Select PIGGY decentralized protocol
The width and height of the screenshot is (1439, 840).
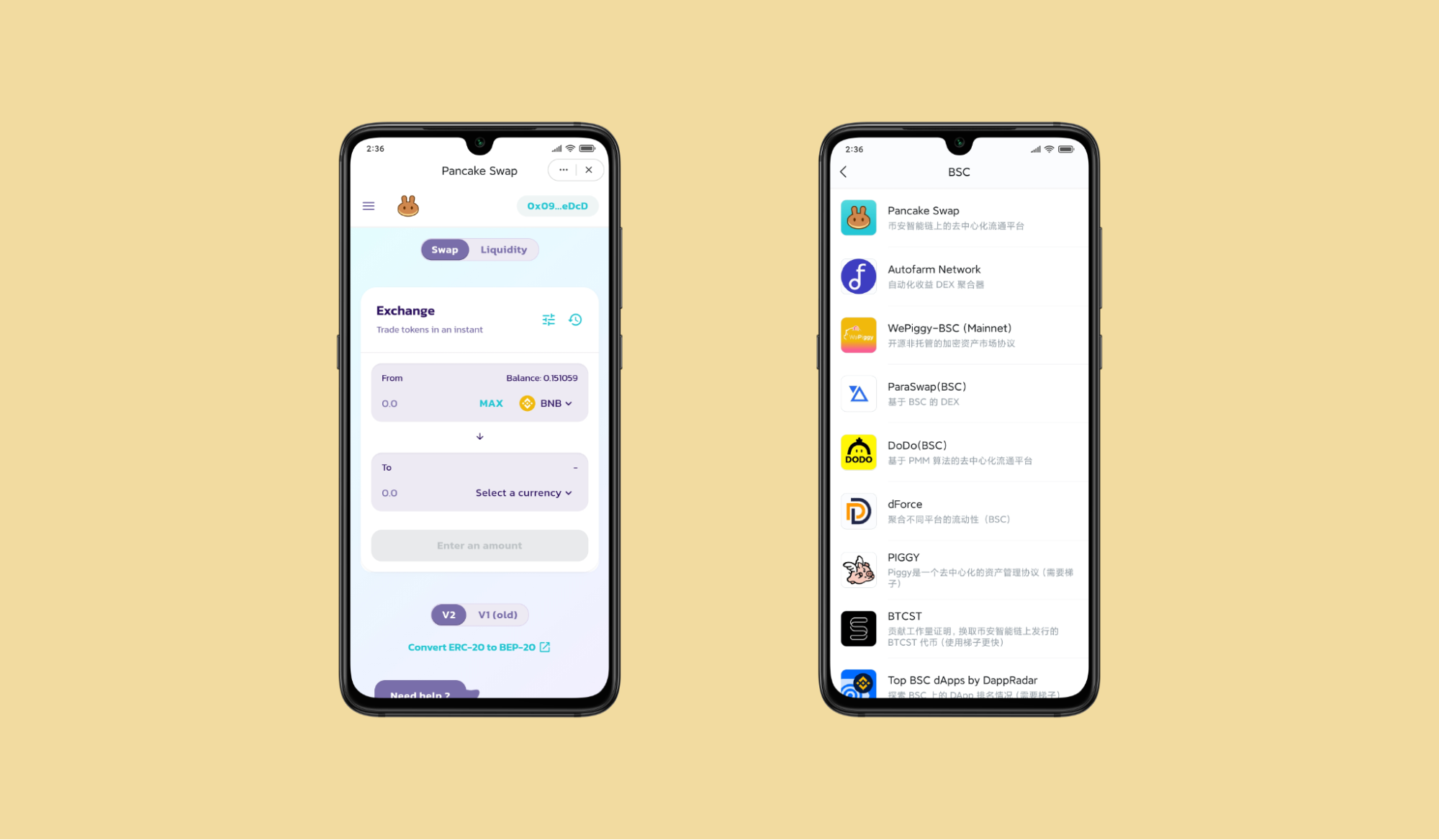[x=956, y=570]
